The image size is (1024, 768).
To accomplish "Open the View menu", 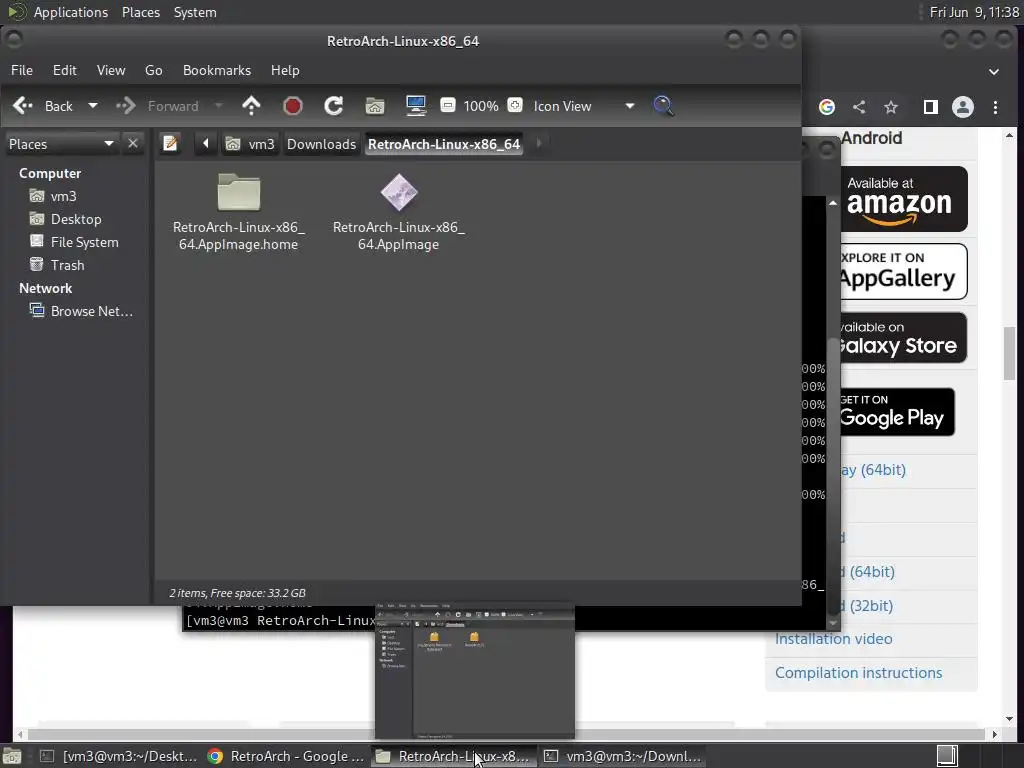I will (x=111, y=70).
